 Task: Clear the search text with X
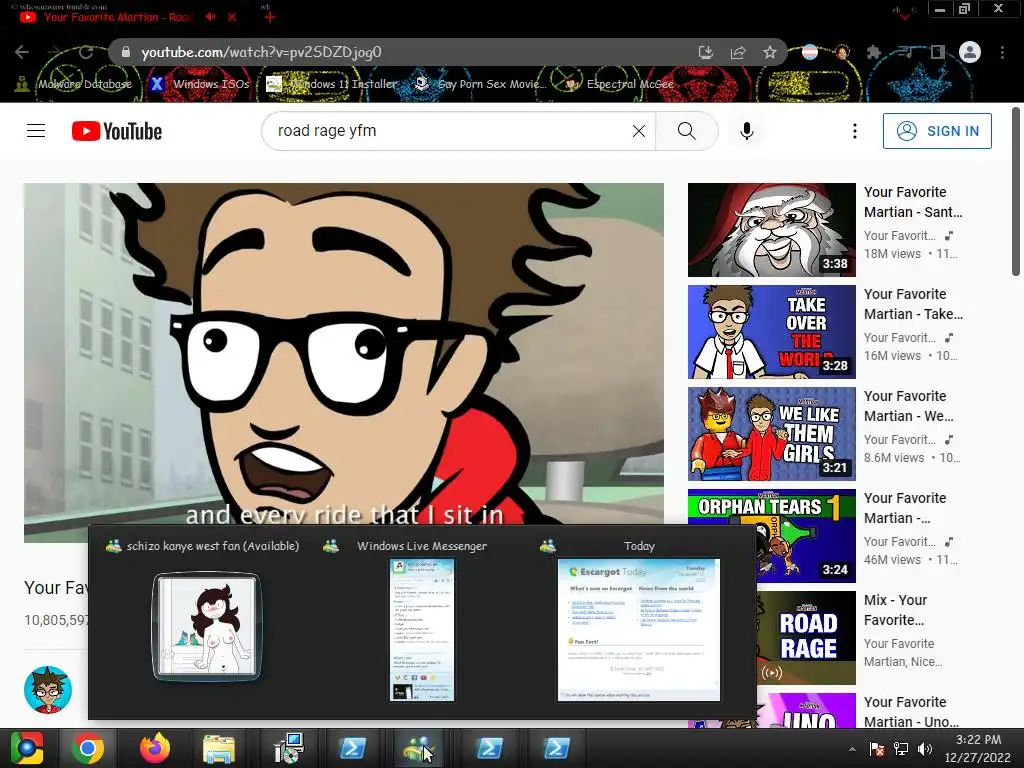pyautogui.click(x=639, y=131)
